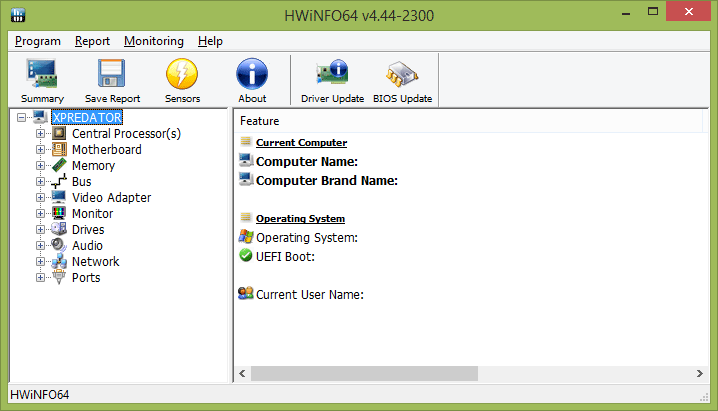The width and height of the screenshot is (718, 411).
Task: Click the Central Processor(s) chip icon
Action: (59, 133)
